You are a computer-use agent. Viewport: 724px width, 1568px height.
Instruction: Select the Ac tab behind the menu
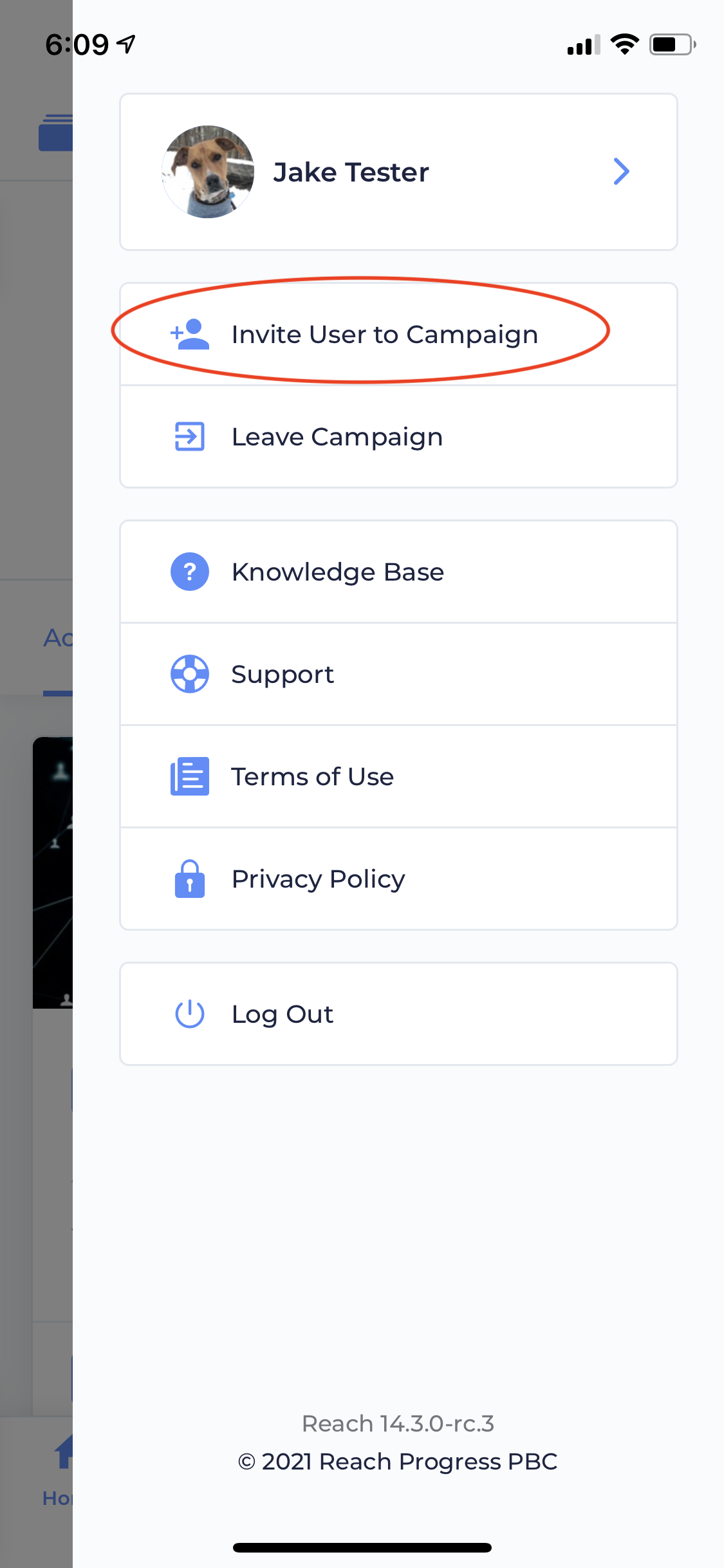click(57, 639)
